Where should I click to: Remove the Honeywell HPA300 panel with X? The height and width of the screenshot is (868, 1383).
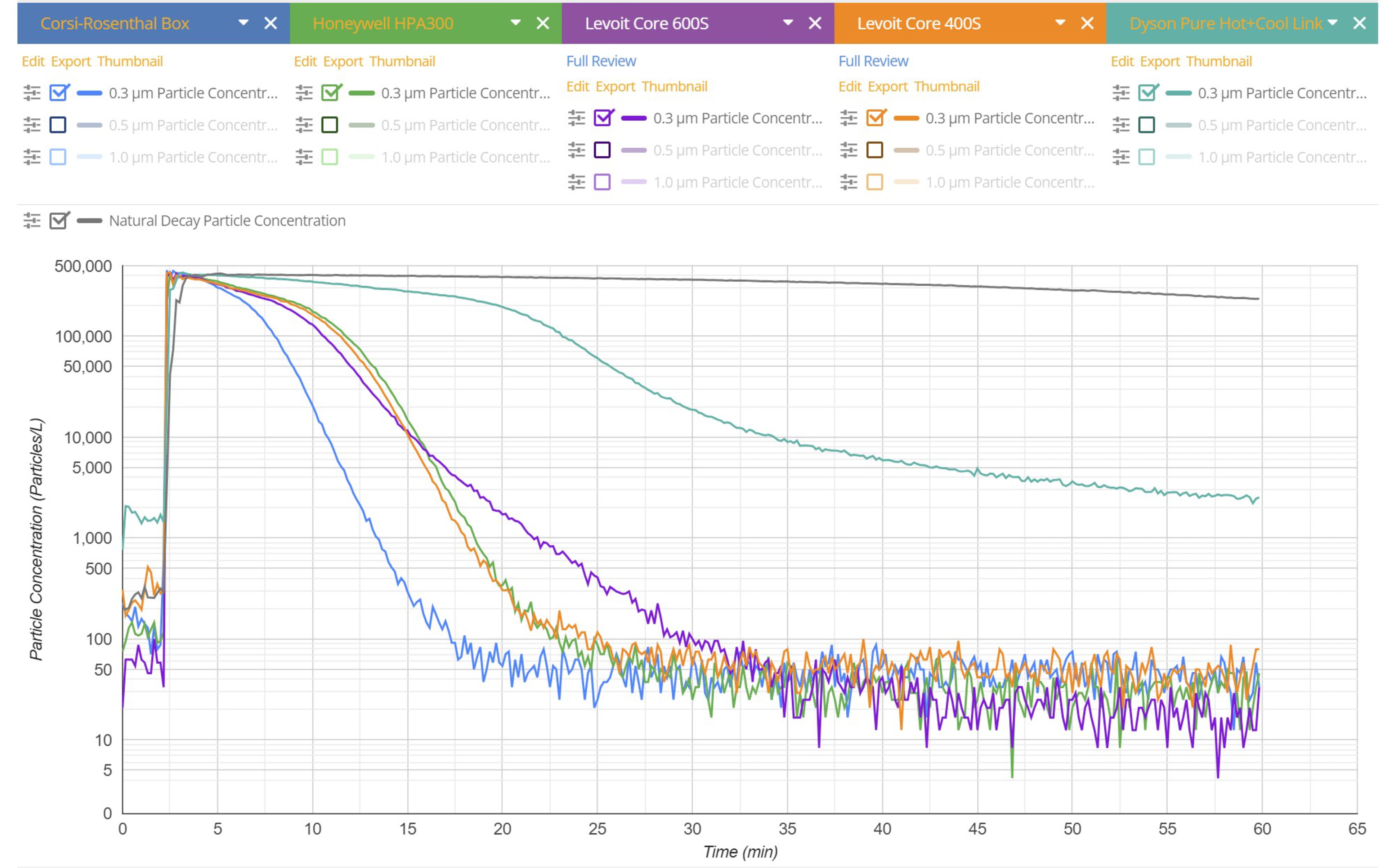(542, 23)
